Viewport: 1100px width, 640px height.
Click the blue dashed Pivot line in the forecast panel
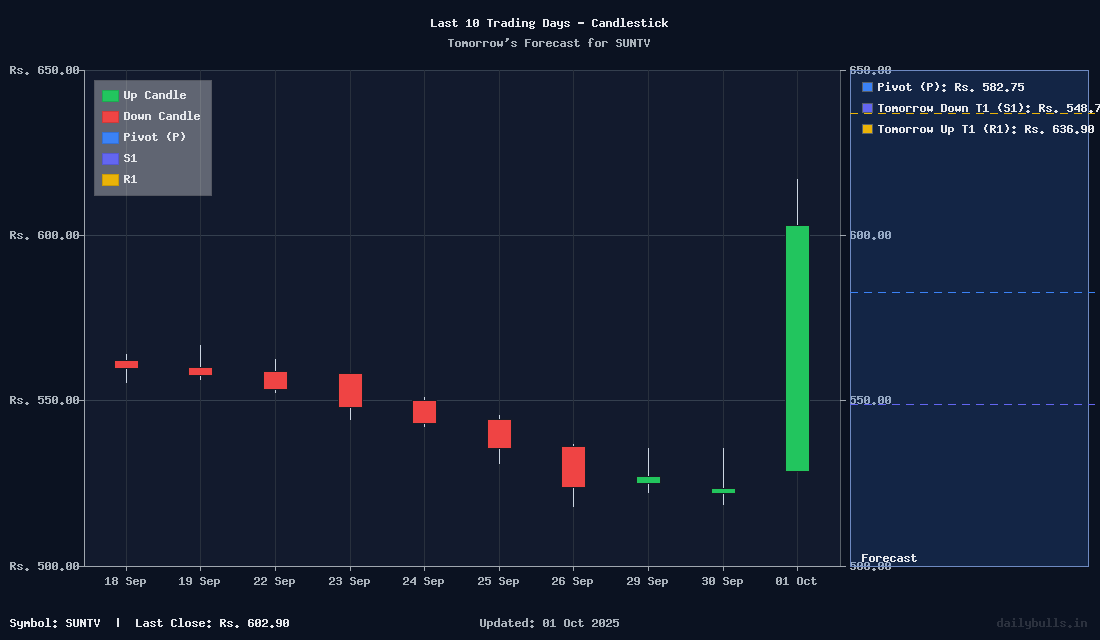(x=970, y=293)
